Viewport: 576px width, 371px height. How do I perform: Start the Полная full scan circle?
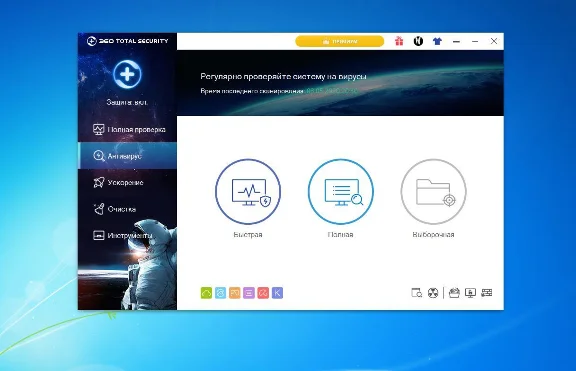[x=341, y=191]
